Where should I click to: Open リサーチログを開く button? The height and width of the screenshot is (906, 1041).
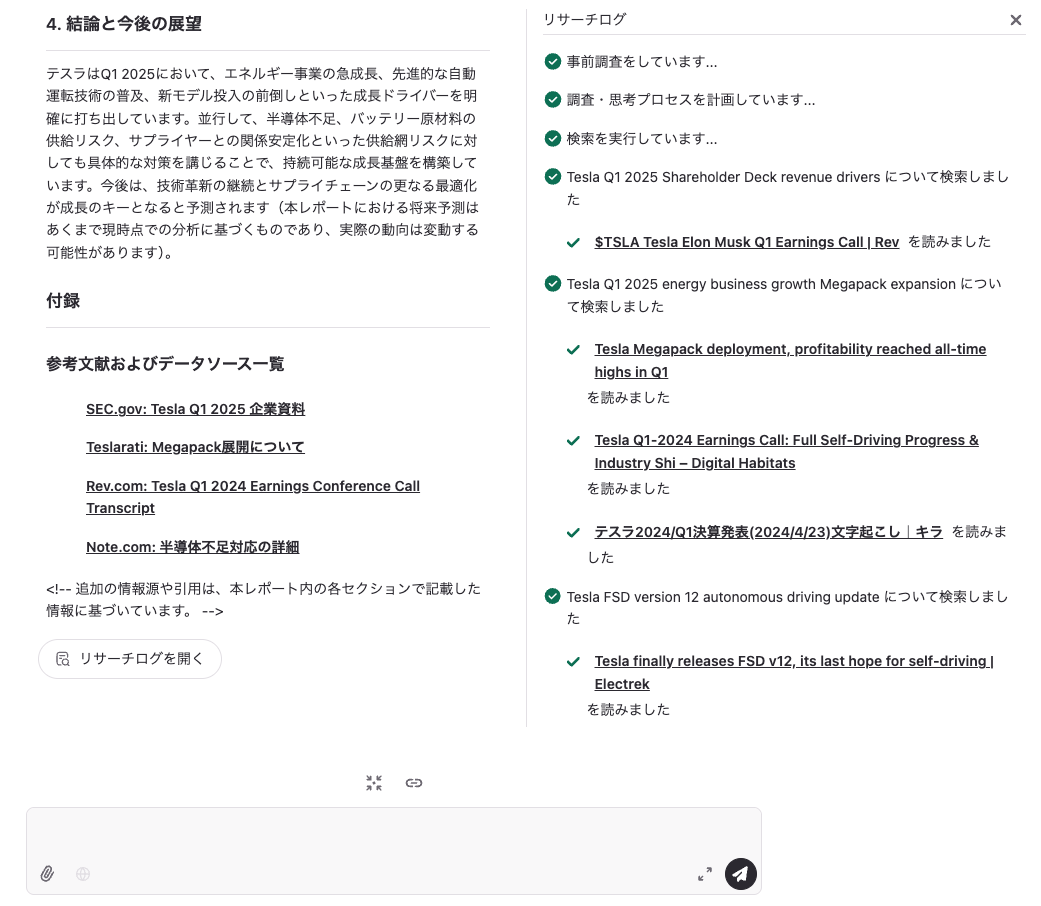click(130, 658)
